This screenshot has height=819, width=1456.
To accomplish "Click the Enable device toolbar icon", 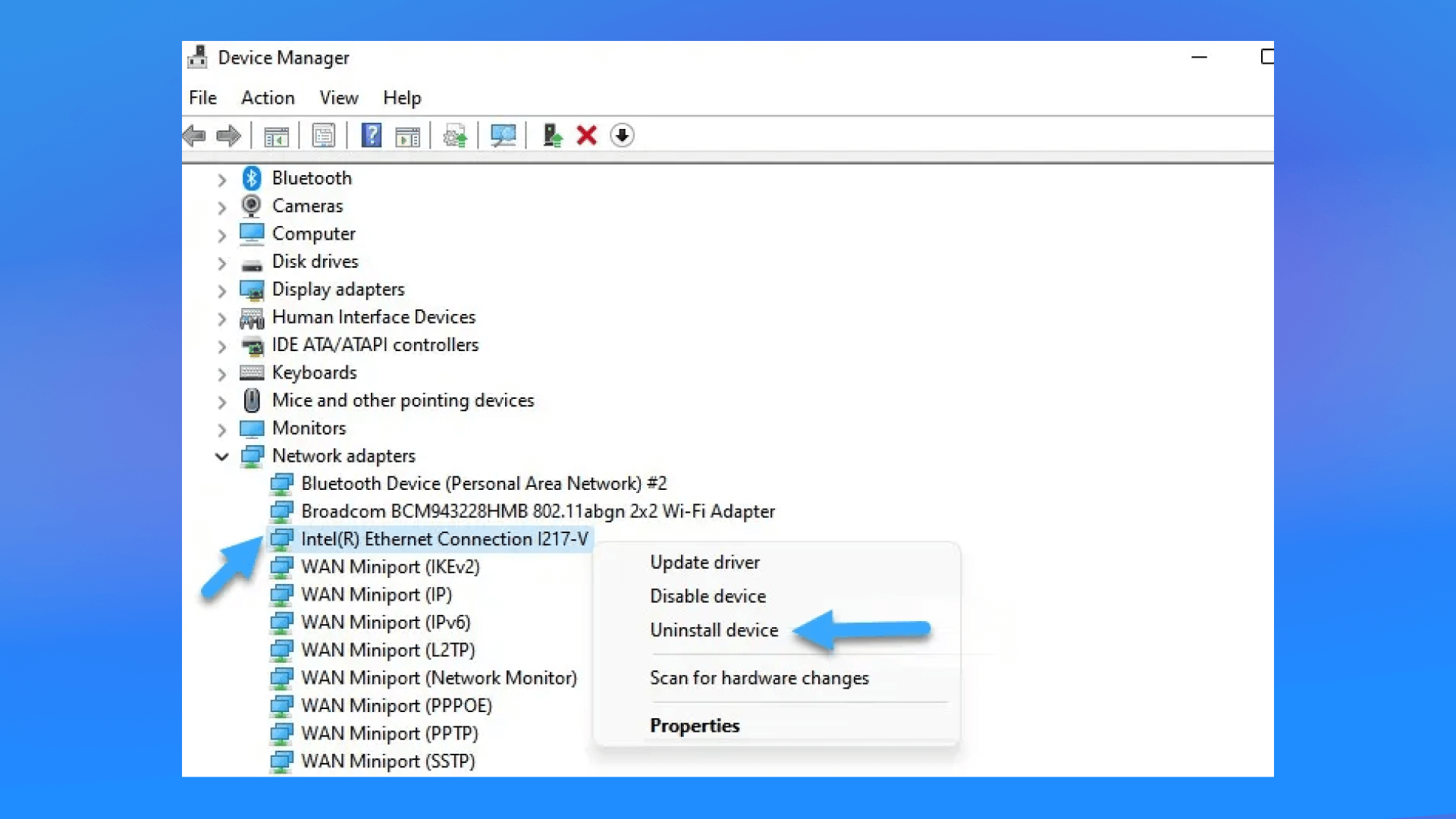I will tap(552, 136).
